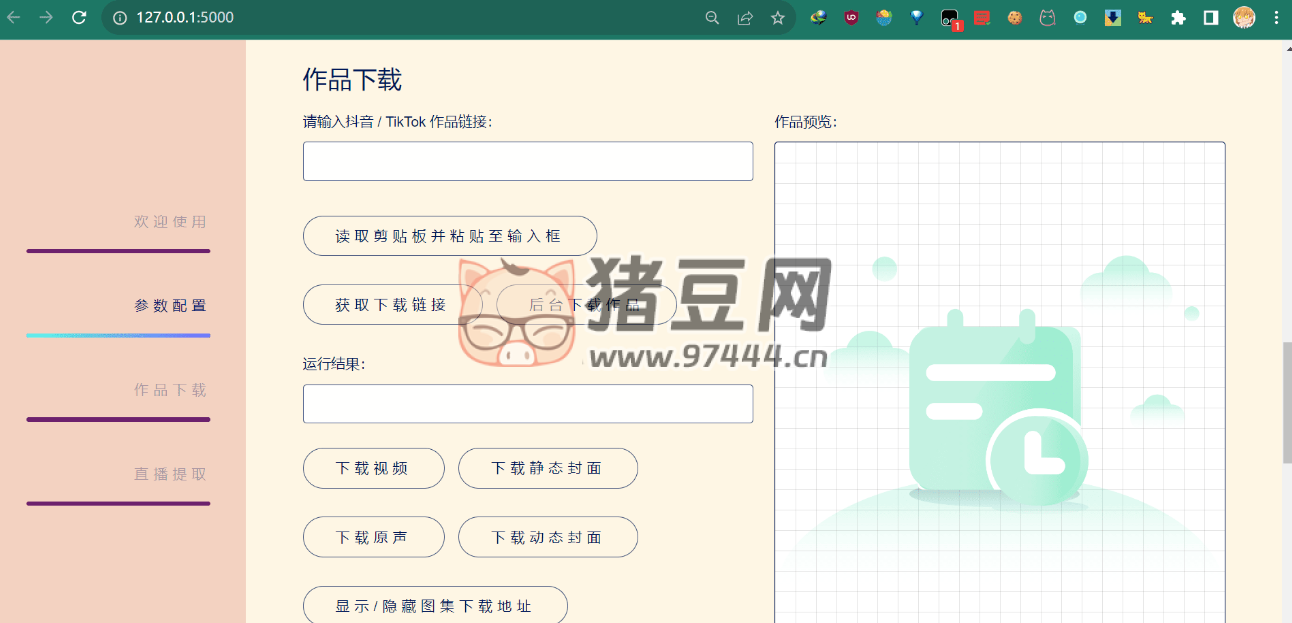The height and width of the screenshot is (623, 1292).
Task: Click 读取剪贴板并粘贴至输入框 button
Action: pyautogui.click(x=449, y=236)
